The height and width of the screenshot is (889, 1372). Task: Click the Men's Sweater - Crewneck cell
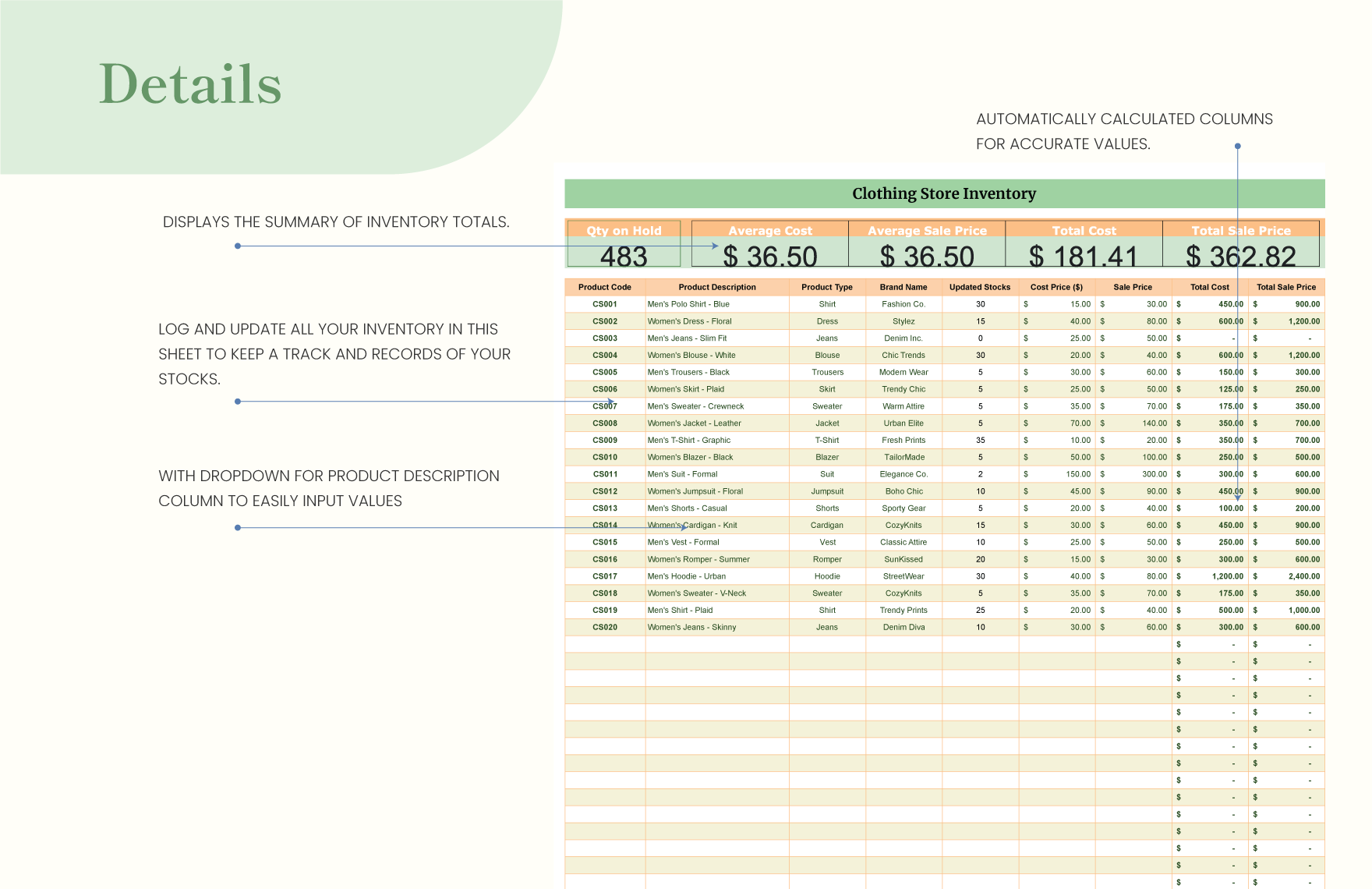pyautogui.click(x=717, y=406)
